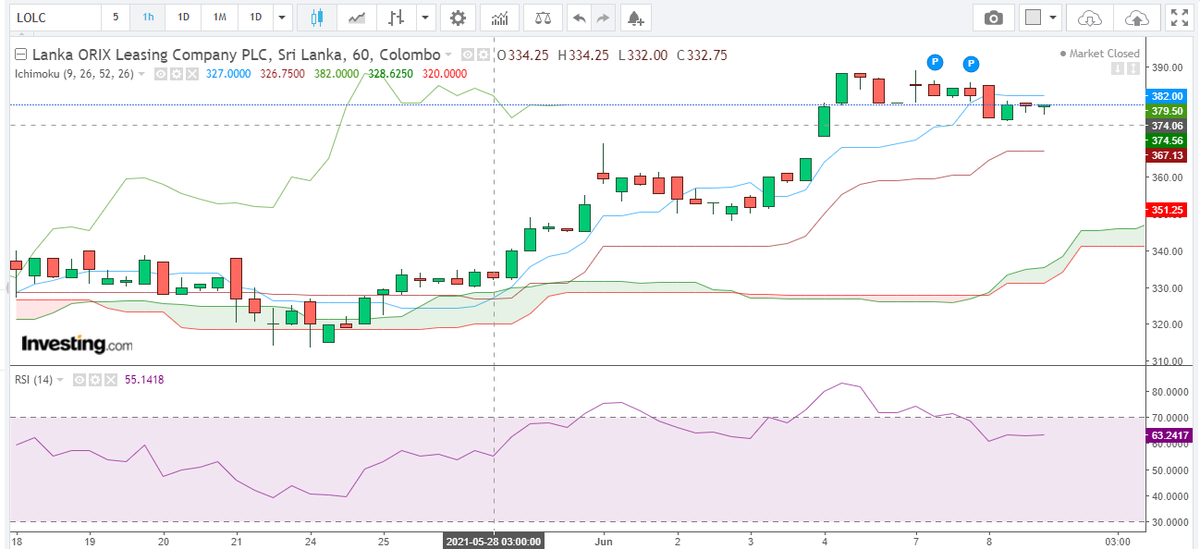Click the Ichimoku value 320.0000
1200x549 pixels.
[x=444, y=74]
